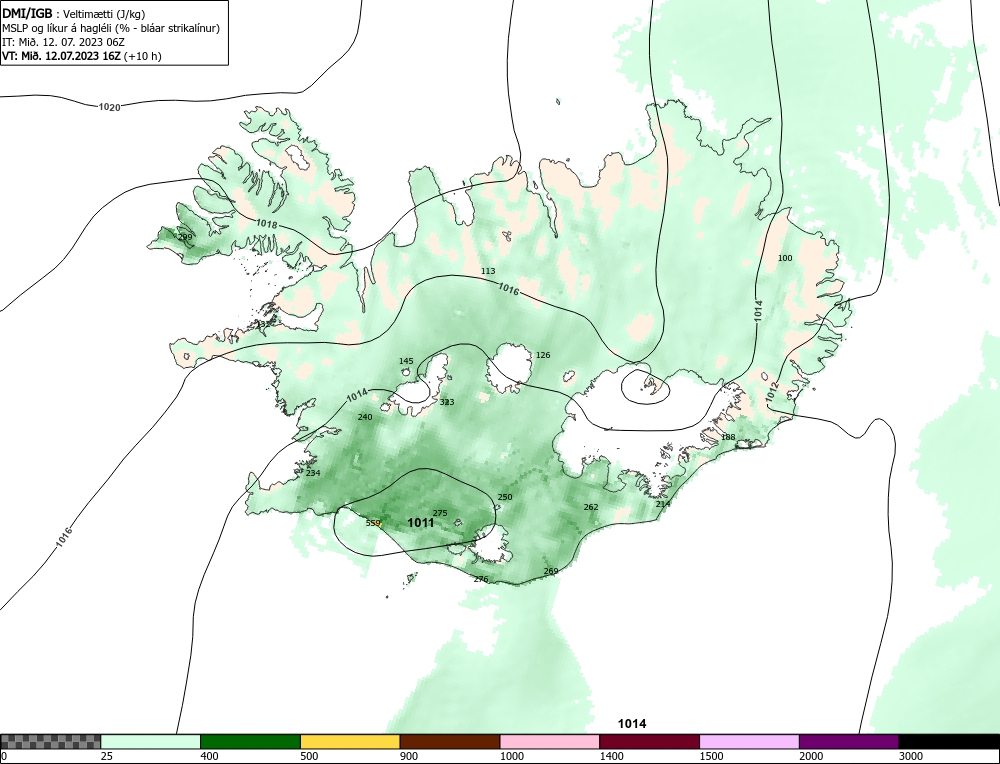Pick the dark green 400–500 legend swatch
Screen dimensions: 1000x764
pos(250,742)
